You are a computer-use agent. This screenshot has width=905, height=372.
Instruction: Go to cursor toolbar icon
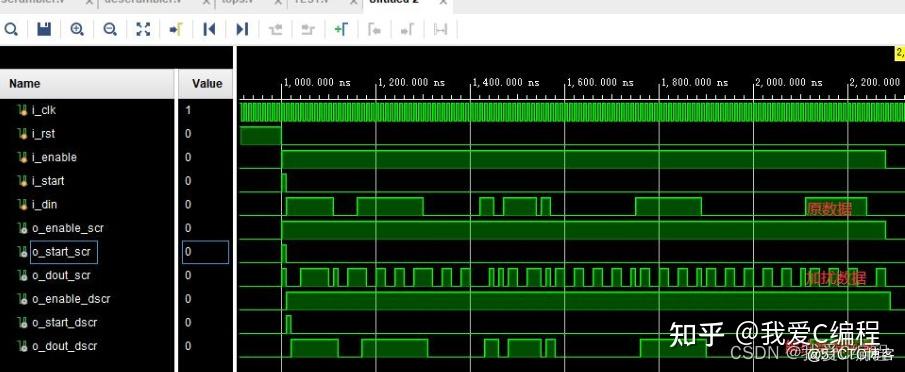click(x=175, y=29)
